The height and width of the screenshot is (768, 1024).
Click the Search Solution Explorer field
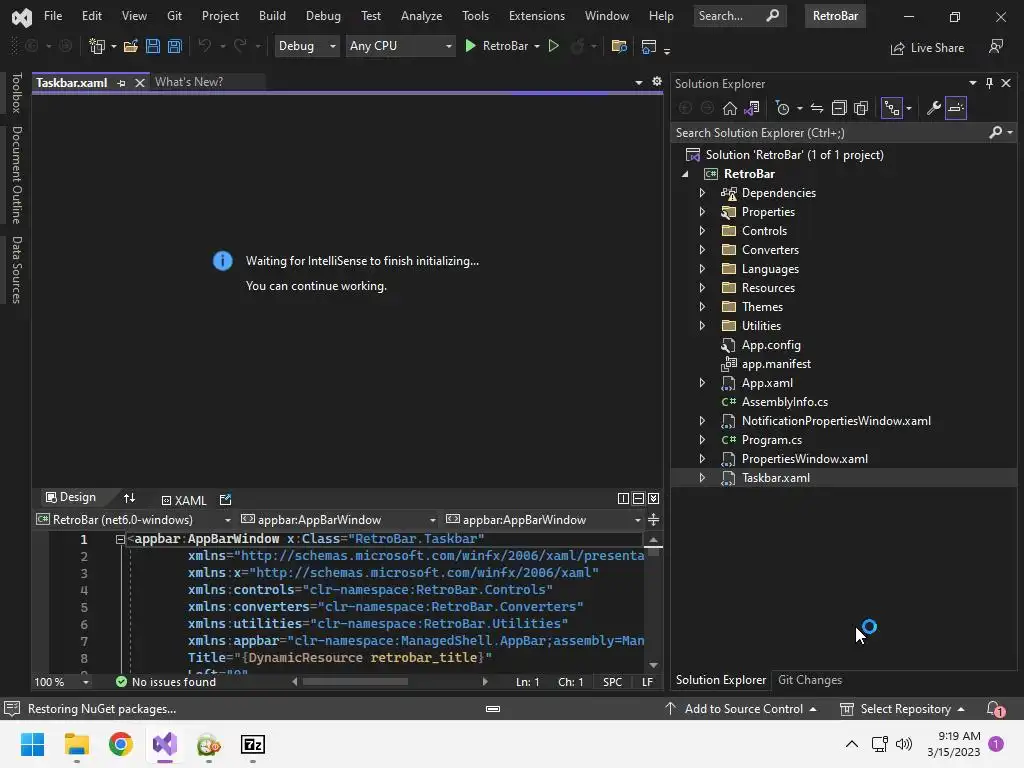click(x=829, y=133)
